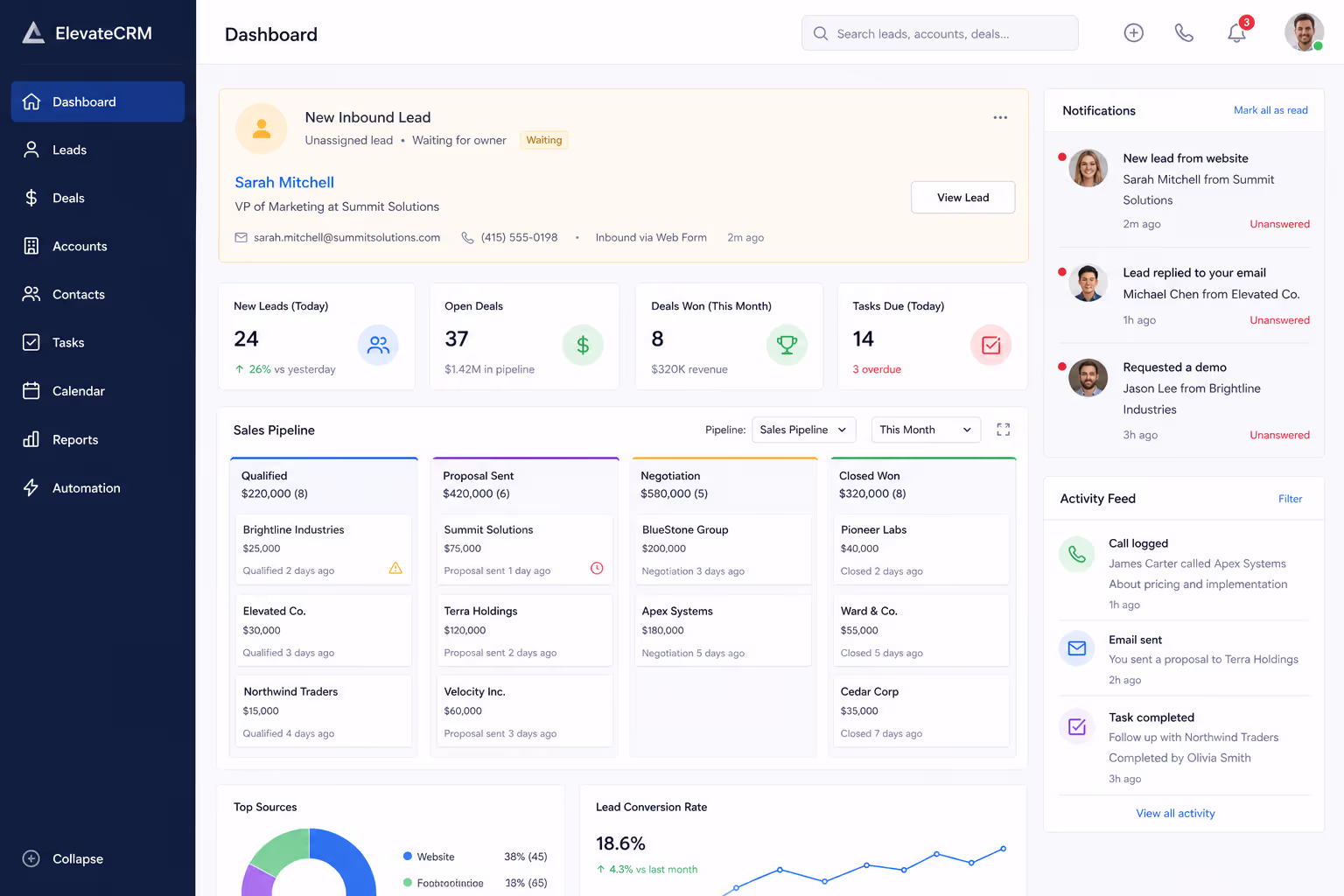
Task: Click the Task completed check icon
Action: click(1077, 726)
